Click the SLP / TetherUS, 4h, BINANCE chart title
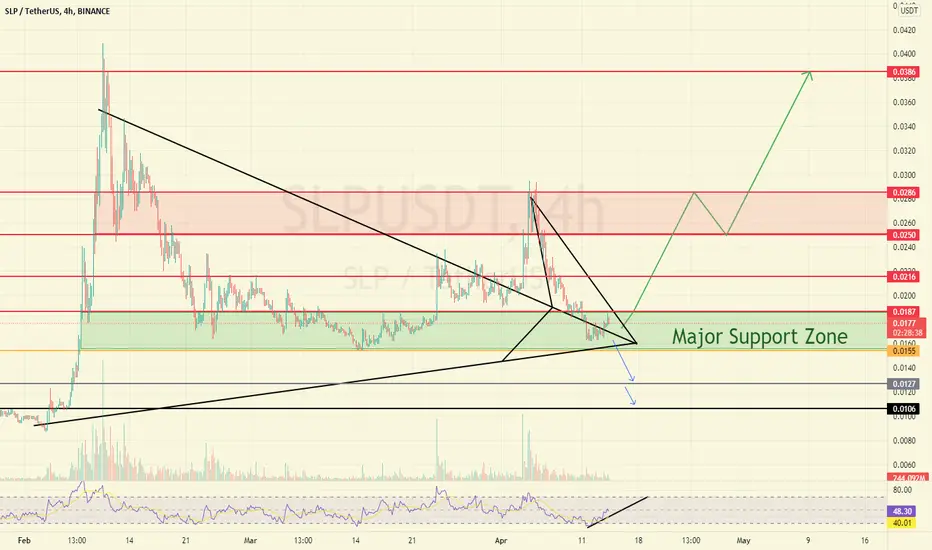Screen dimensions: 932x550 [58, 11]
